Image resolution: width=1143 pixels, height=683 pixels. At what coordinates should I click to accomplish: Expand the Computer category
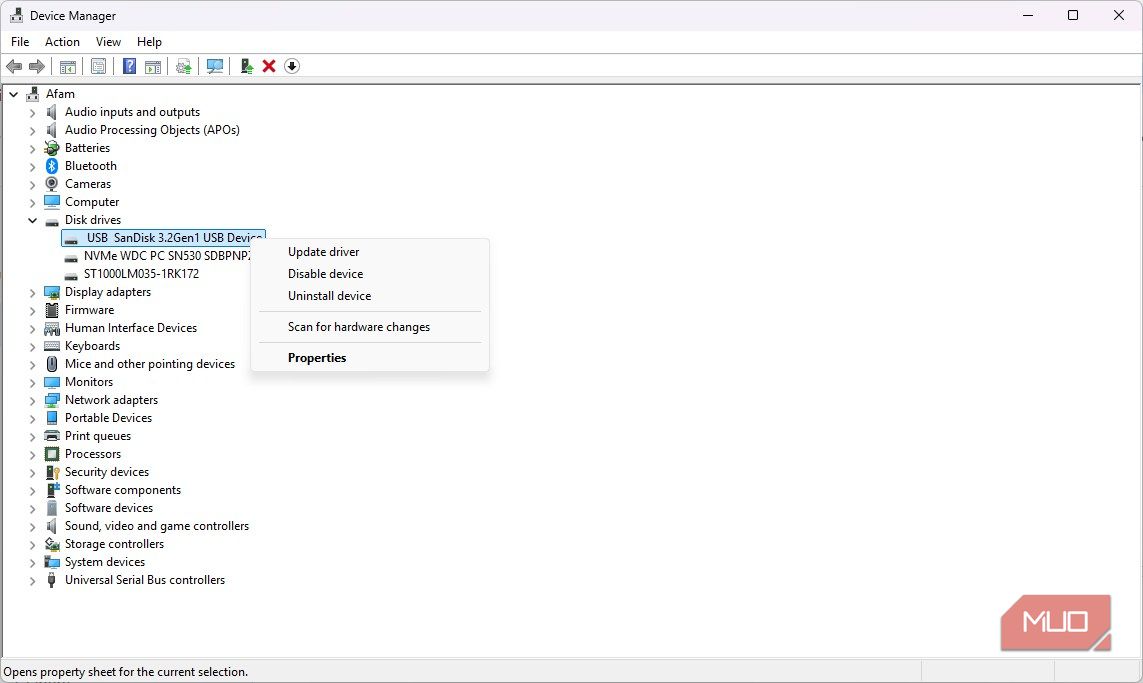32,203
